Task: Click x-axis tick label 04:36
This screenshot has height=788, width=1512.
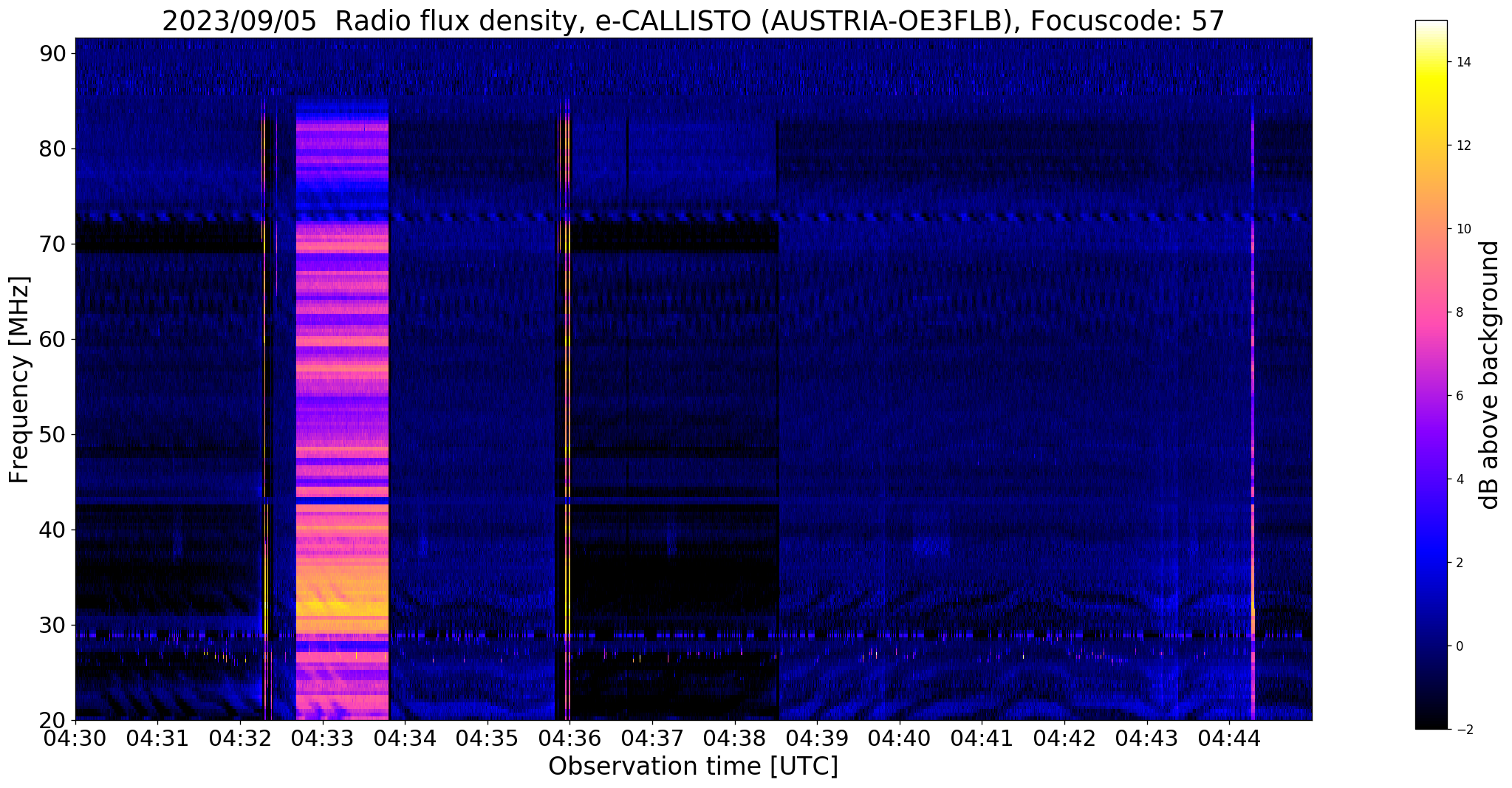Action: click(569, 739)
